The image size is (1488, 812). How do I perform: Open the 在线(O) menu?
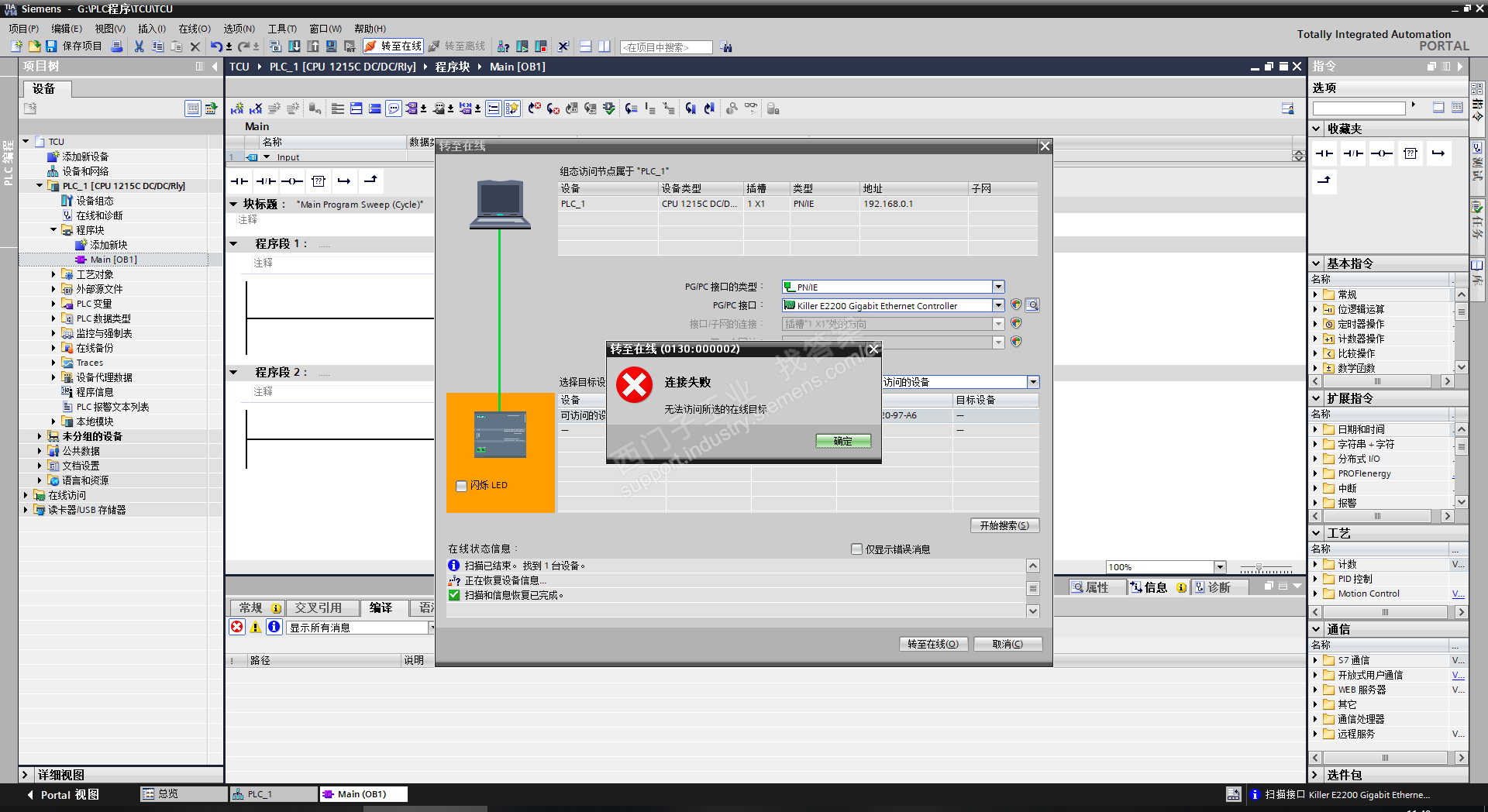pos(195,29)
